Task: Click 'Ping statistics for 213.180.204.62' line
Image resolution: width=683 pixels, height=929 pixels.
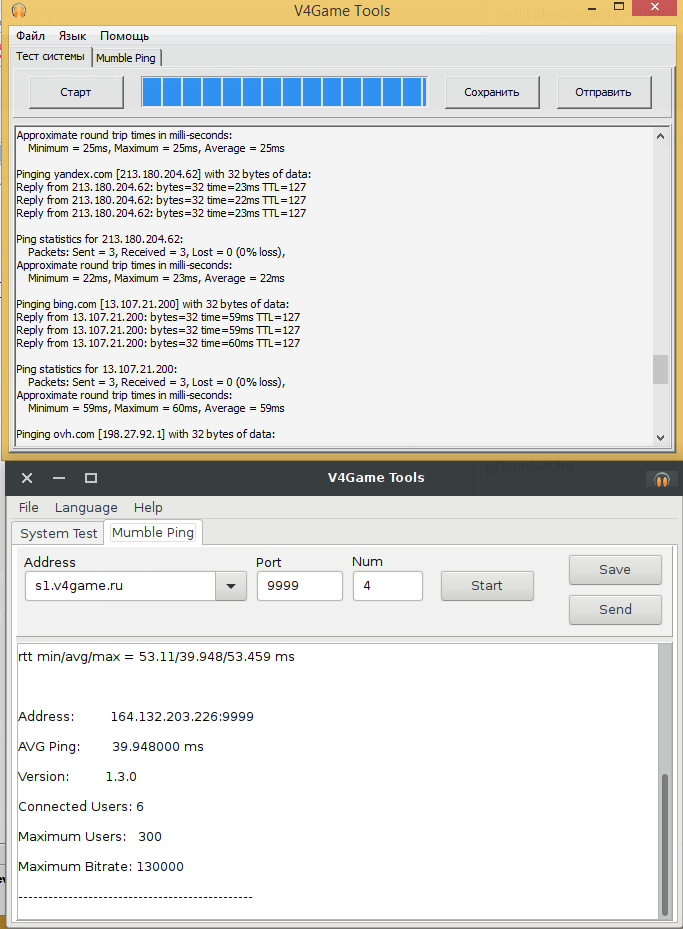Action: point(100,239)
